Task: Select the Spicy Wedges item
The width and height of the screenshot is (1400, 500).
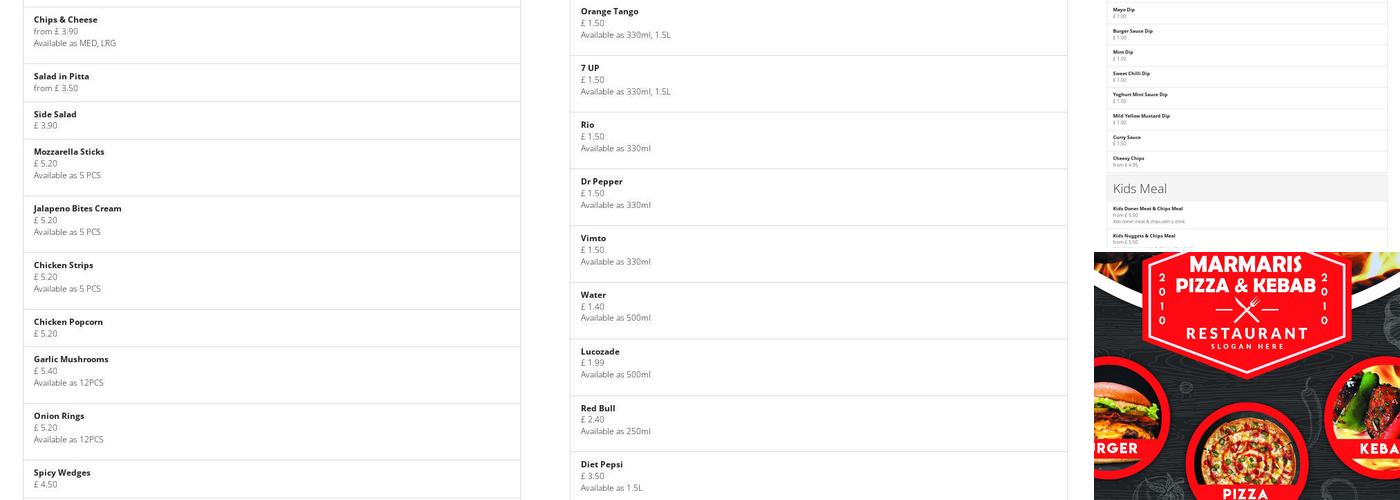Action: tap(62, 473)
